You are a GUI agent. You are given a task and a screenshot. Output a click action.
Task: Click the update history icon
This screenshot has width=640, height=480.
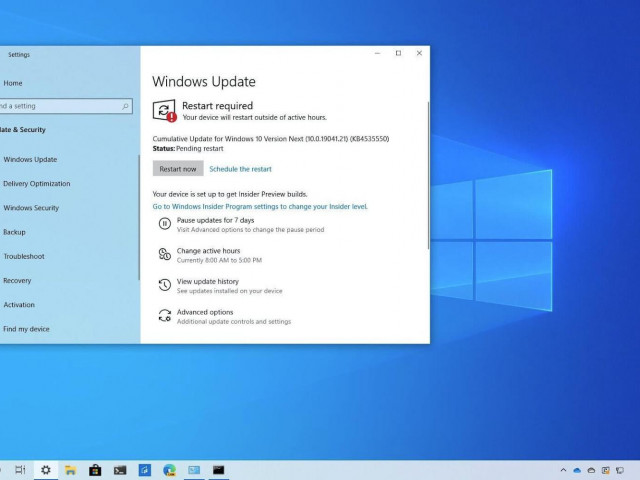pos(164,285)
